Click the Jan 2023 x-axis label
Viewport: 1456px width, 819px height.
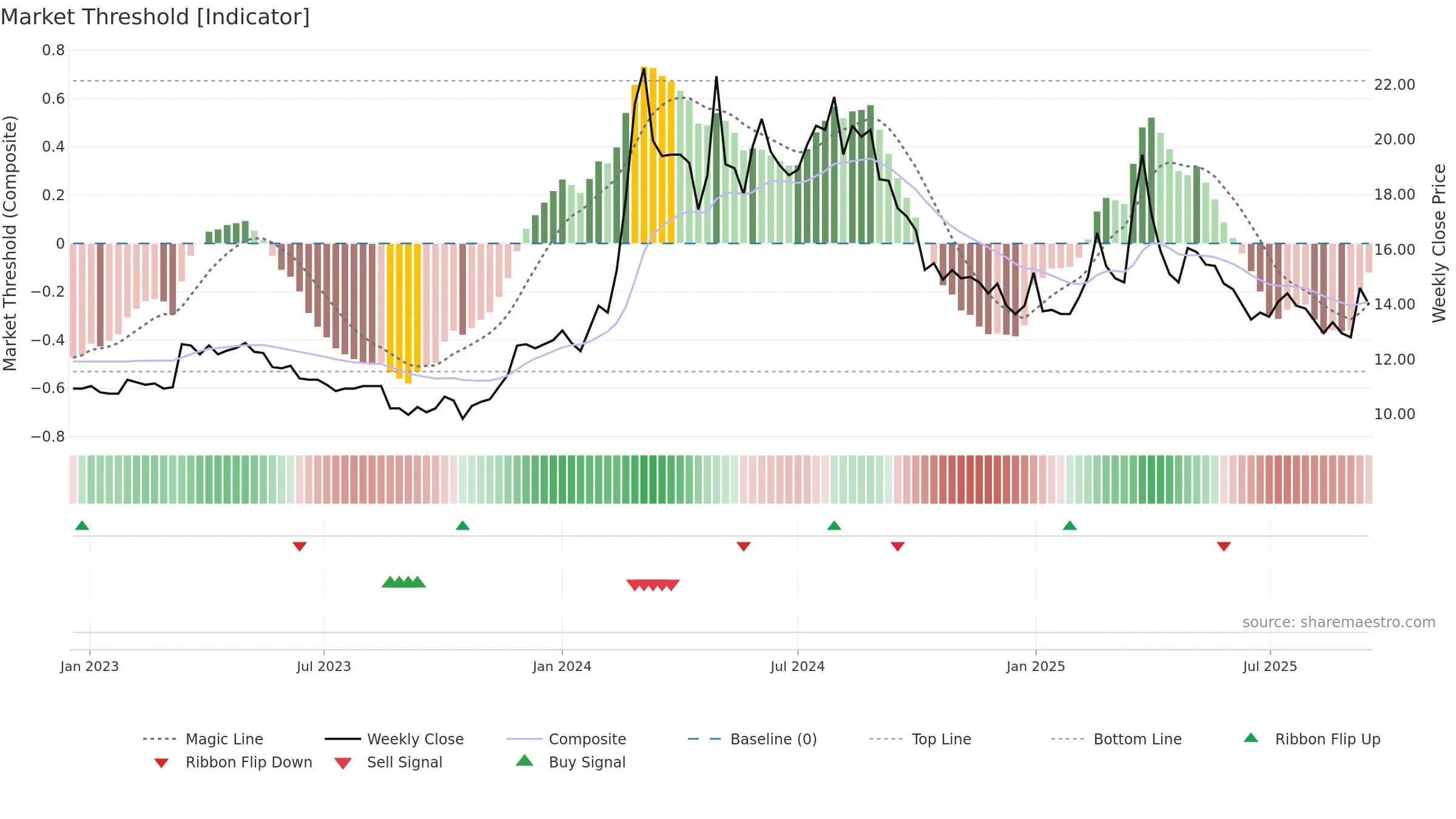[x=90, y=666]
